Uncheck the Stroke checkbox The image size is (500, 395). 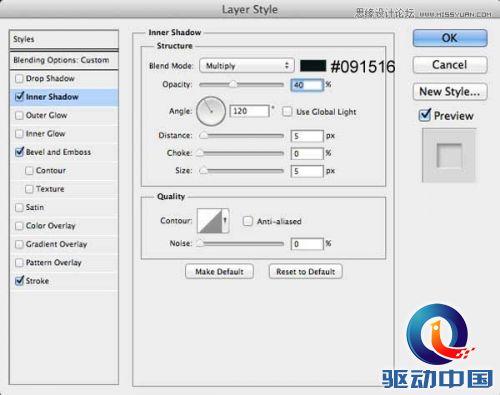pos(19,281)
